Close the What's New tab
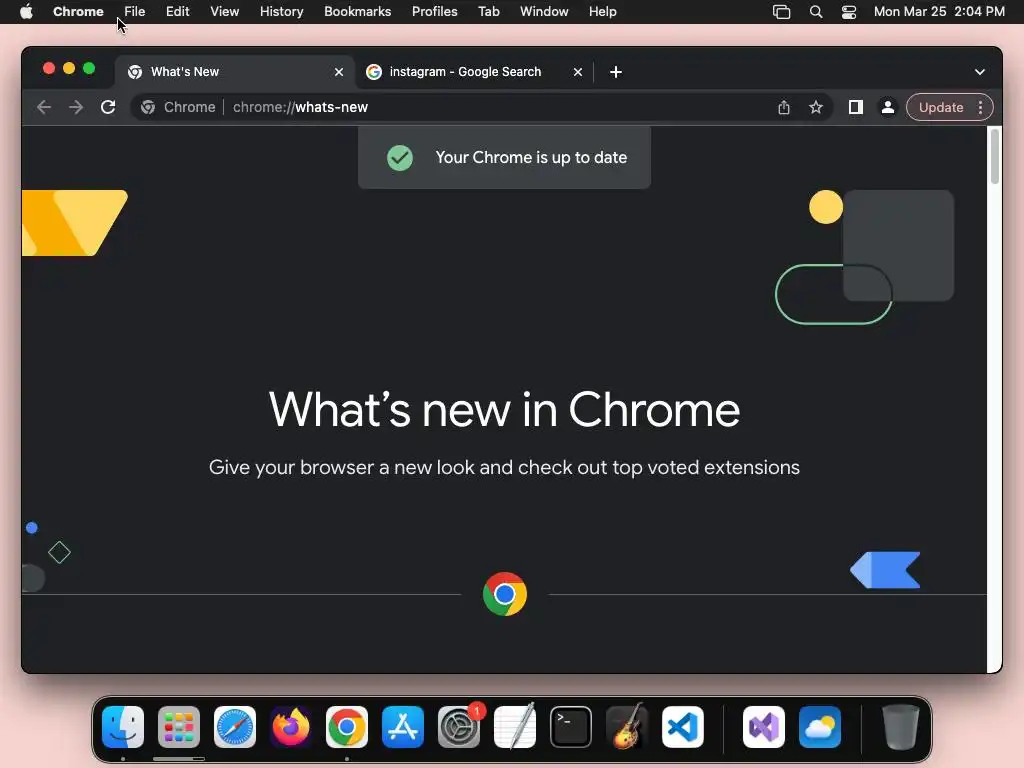Viewport: 1024px width, 768px height. click(x=339, y=72)
